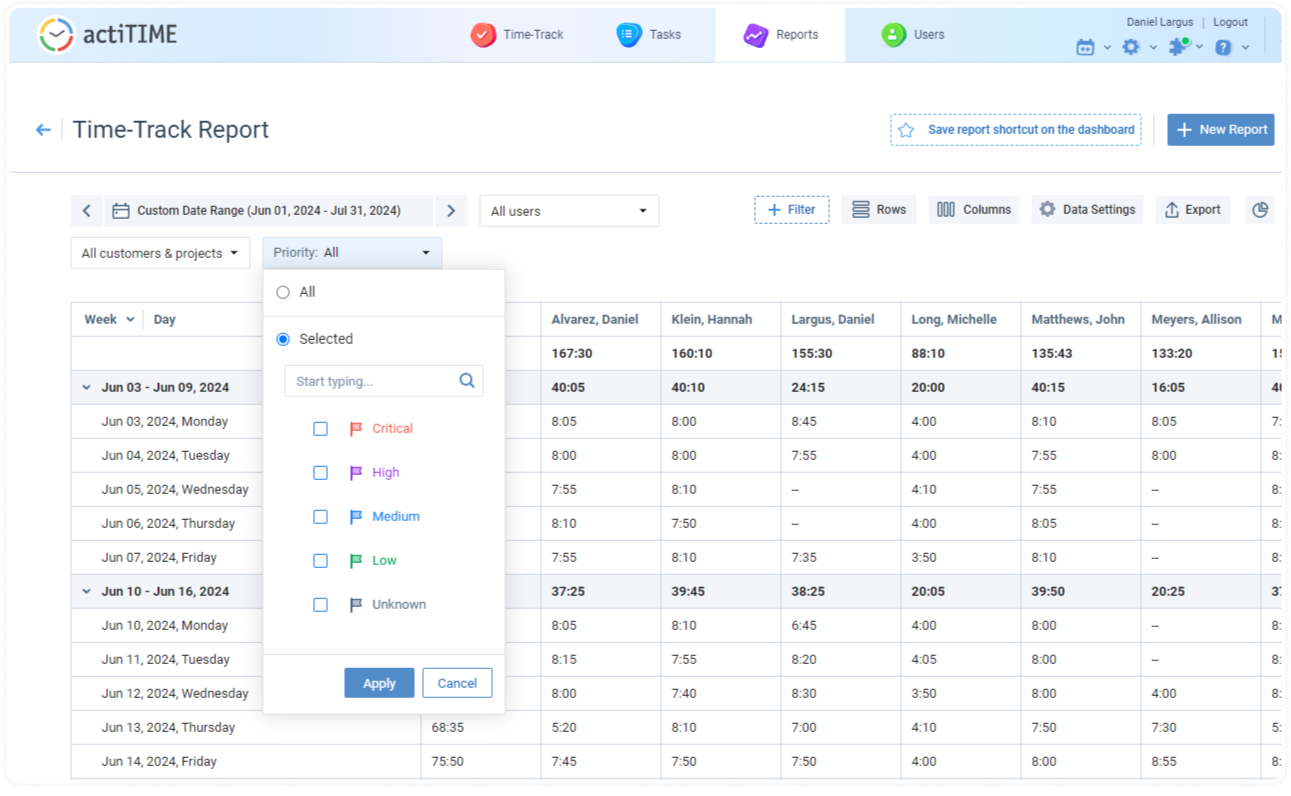The width and height of the screenshot is (1291, 796).
Task: Click the calendar icon in the date range
Action: [x=121, y=211]
